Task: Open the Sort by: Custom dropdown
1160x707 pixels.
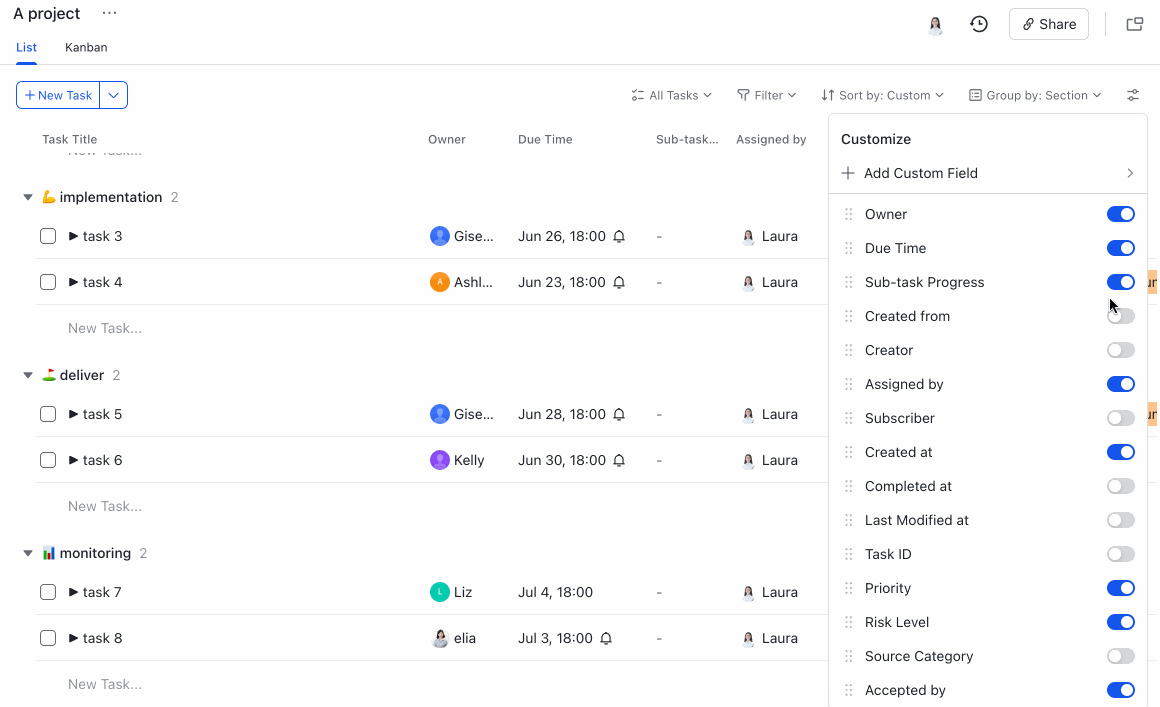Action: (882, 95)
